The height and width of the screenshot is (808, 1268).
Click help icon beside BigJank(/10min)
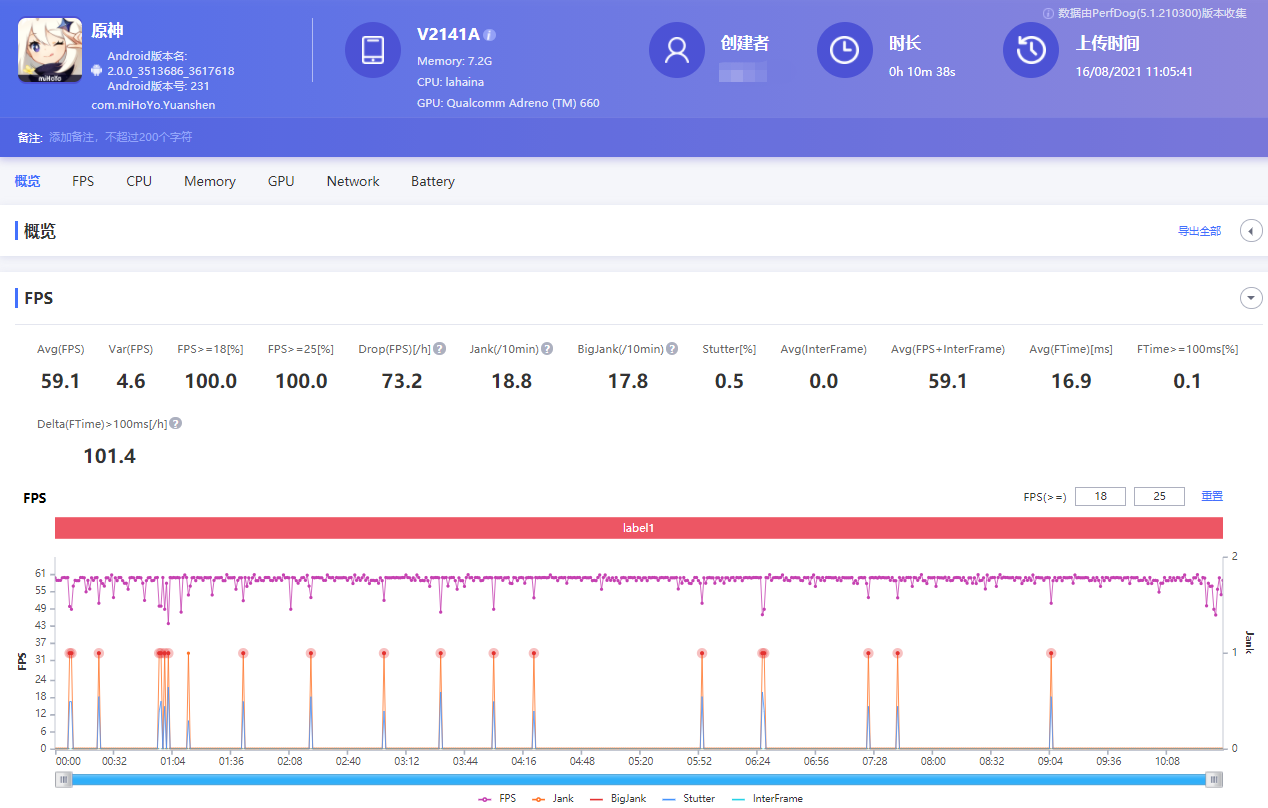pos(672,349)
